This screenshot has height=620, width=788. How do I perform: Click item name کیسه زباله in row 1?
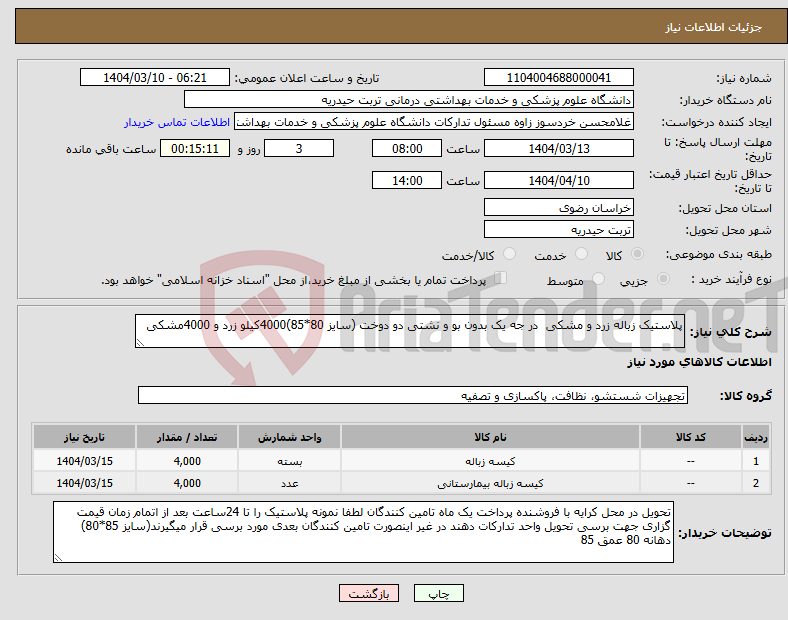[490, 461]
